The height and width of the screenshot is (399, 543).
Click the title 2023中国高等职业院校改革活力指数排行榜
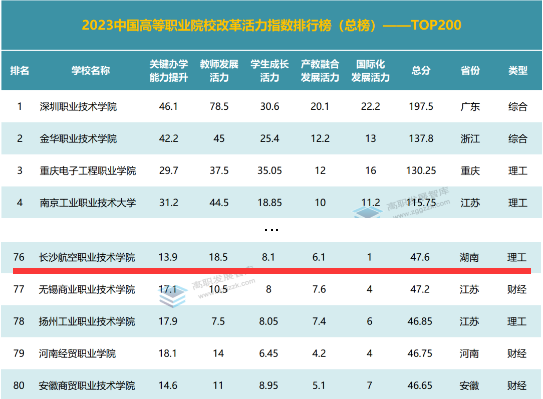207,25
